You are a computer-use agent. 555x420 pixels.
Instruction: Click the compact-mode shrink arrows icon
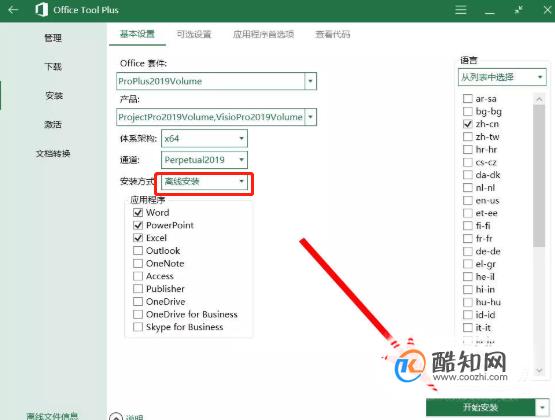[x=519, y=10]
